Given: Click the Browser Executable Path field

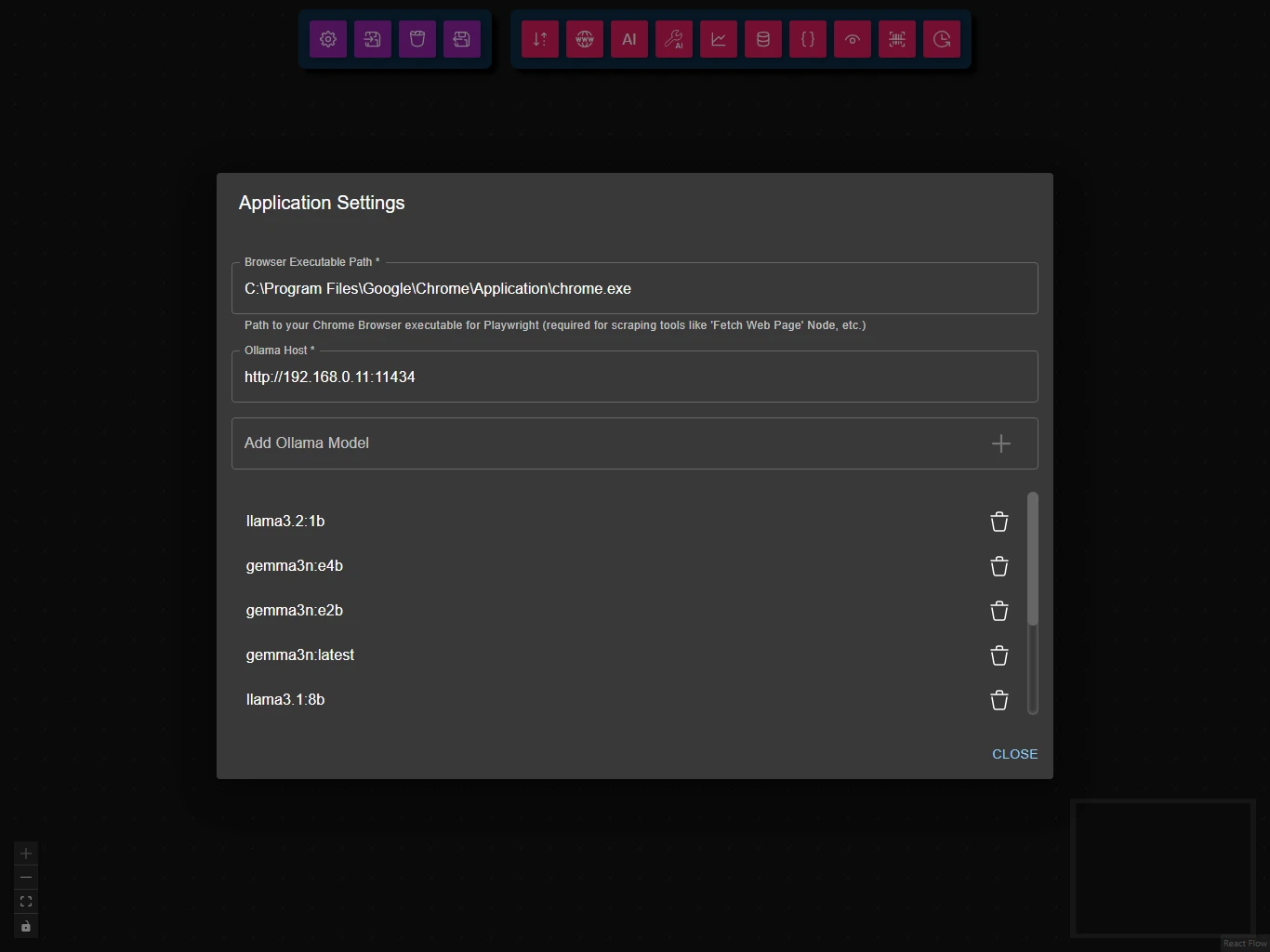Looking at the screenshot, I should [x=634, y=289].
